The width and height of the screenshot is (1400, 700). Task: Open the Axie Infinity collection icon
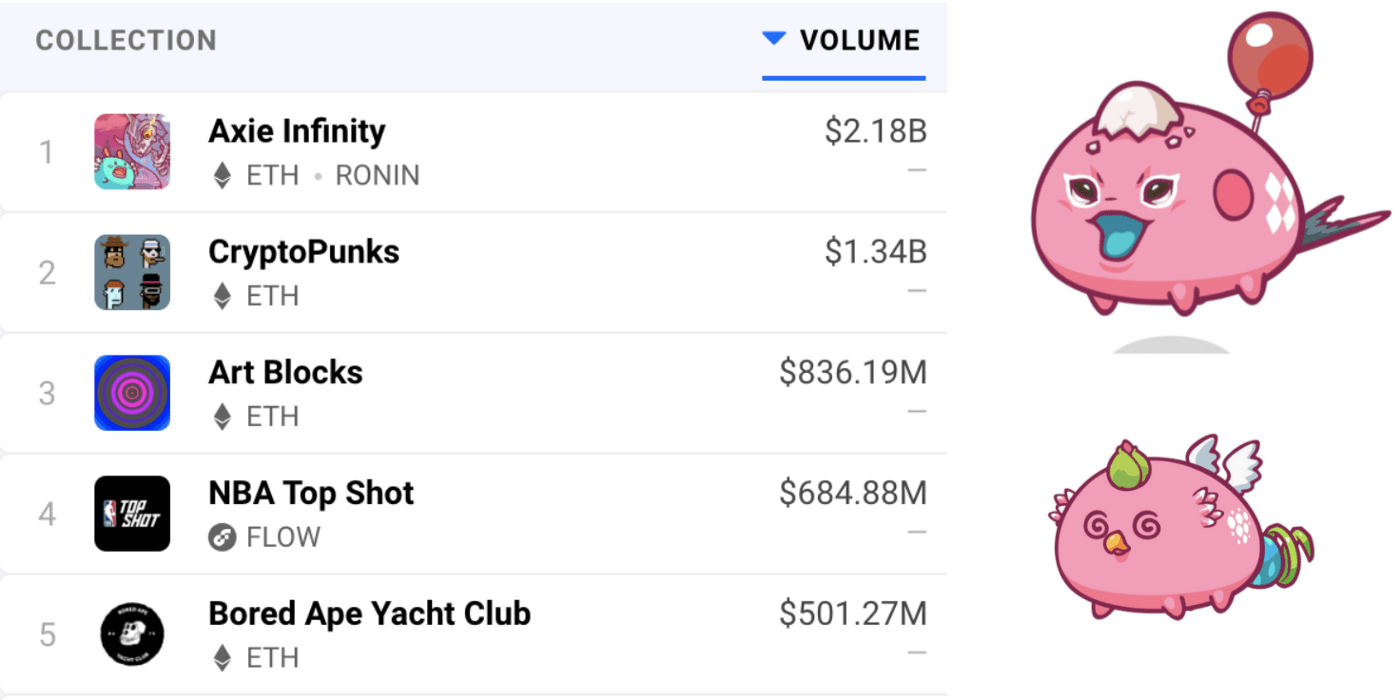pos(132,152)
